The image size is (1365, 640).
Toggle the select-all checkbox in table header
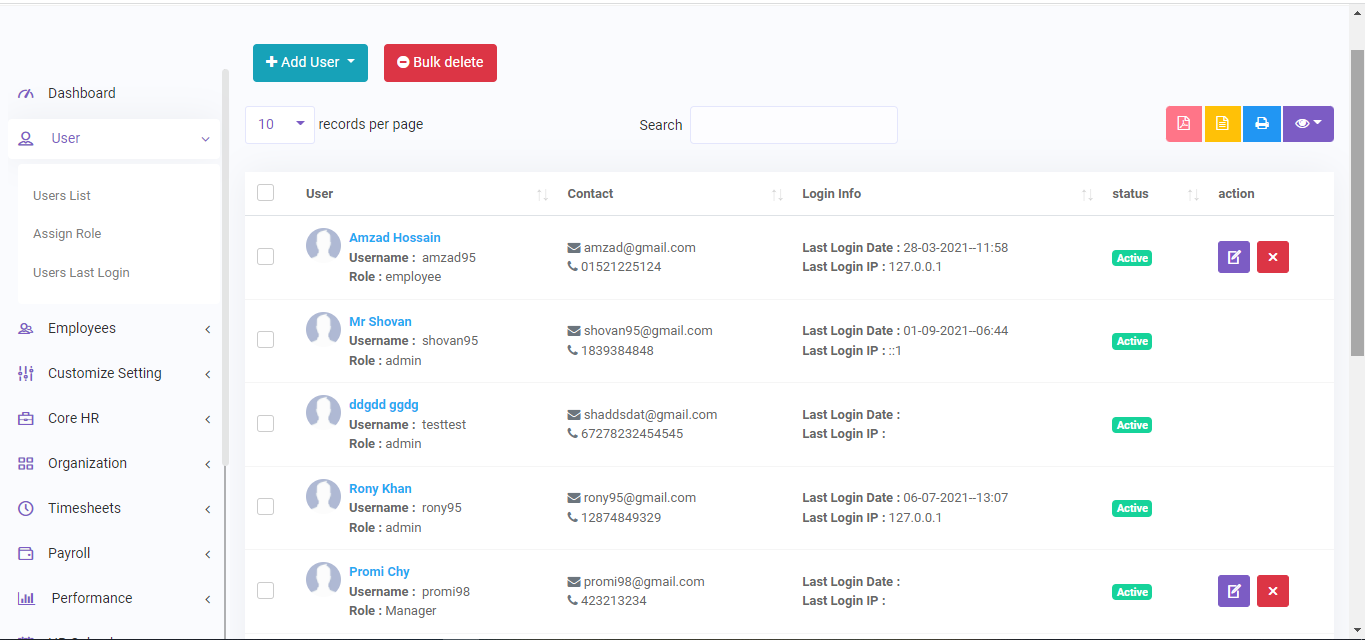pyautogui.click(x=265, y=192)
